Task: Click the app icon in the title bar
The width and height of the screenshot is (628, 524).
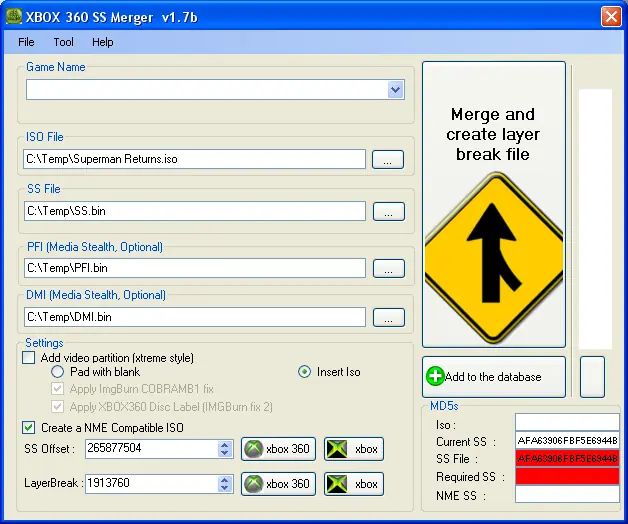Action: 14,16
